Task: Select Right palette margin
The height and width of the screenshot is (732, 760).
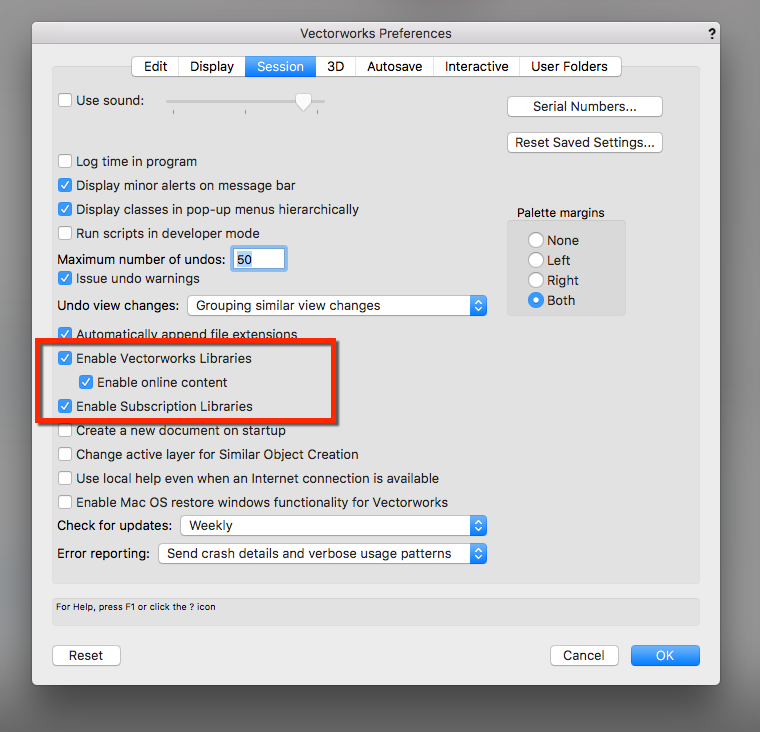Action: [x=536, y=280]
